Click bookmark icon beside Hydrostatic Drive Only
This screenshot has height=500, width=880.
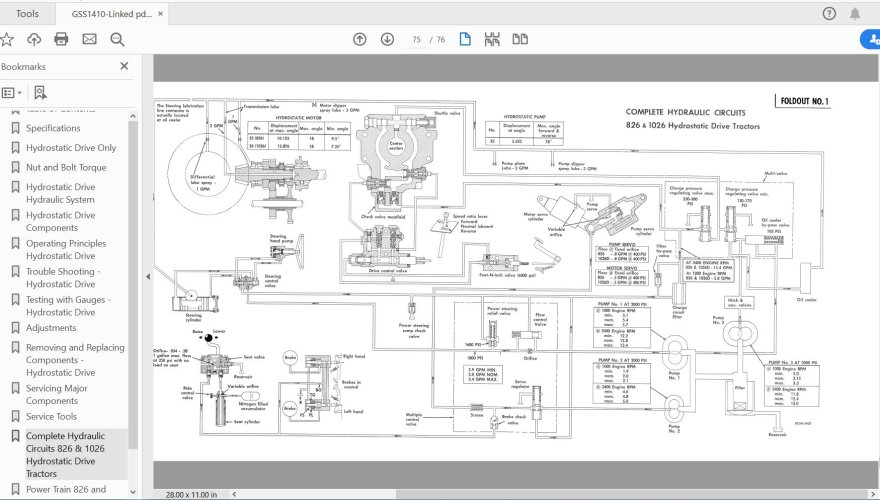[16, 148]
